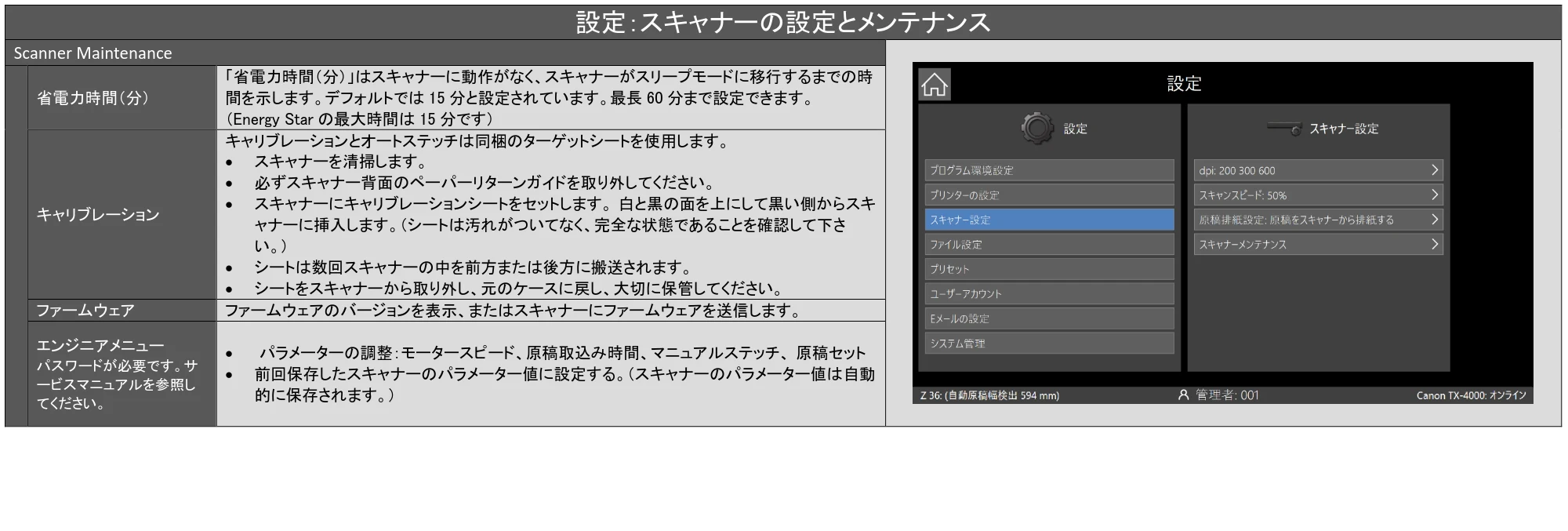Click the Scanner Maintenance table heading
The height and width of the screenshot is (531, 1568).
(x=93, y=53)
